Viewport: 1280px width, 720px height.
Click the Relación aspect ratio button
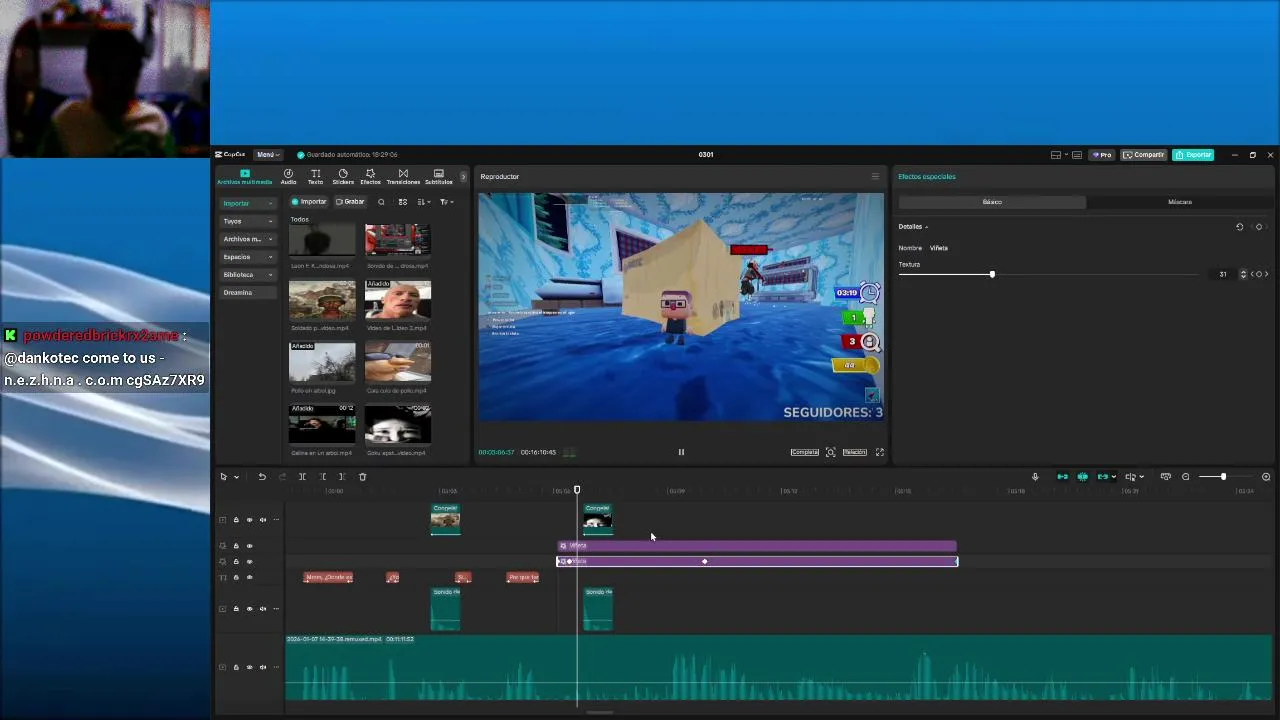[x=854, y=452]
